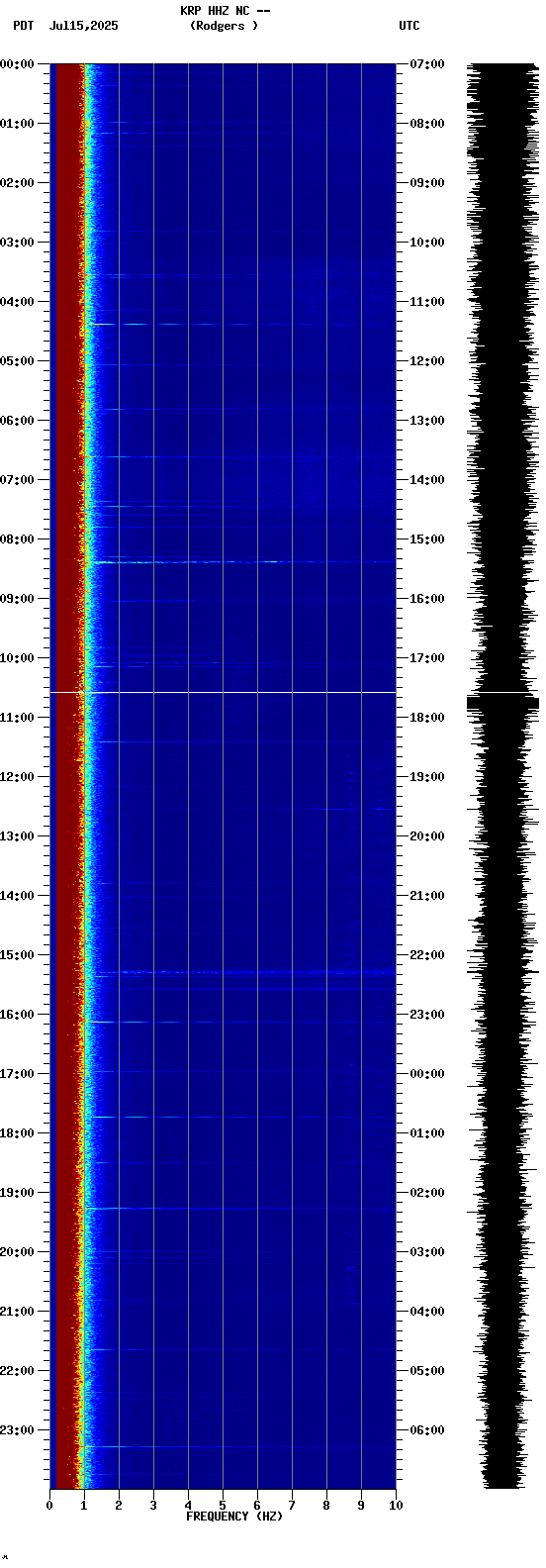This screenshot has height=1568, width=546.
Task: Click the frequency axis label '8'
Action: click(326, 1506)
